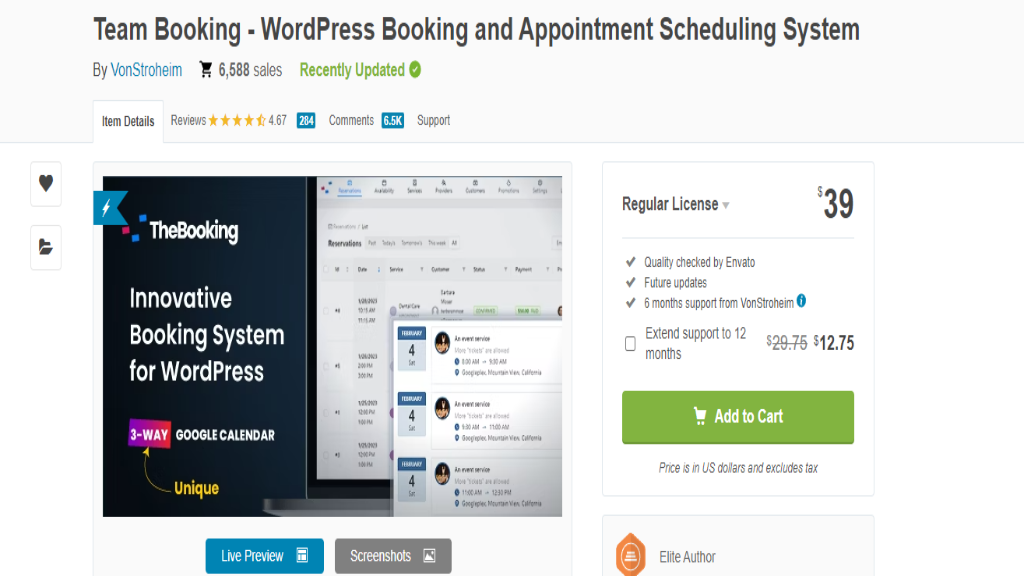Click the $39 price text
Viewport: 1024px width, 576px height.
coord(835,204)
